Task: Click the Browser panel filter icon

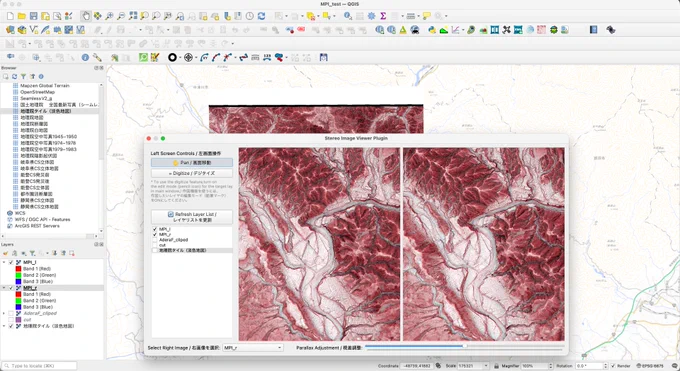Action: tap(23, 76)
